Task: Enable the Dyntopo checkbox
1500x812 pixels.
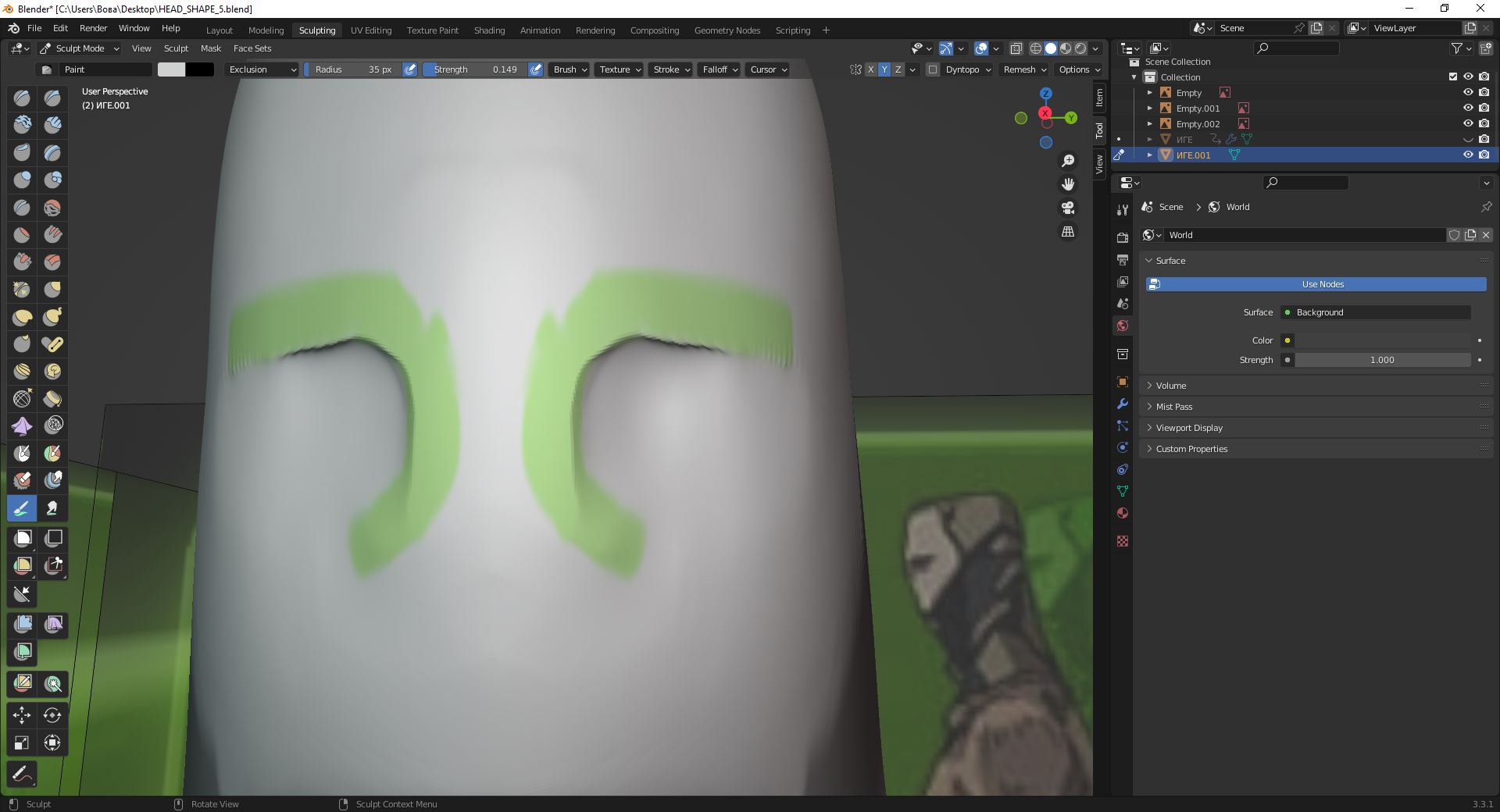Action: (x=933, y=69)
